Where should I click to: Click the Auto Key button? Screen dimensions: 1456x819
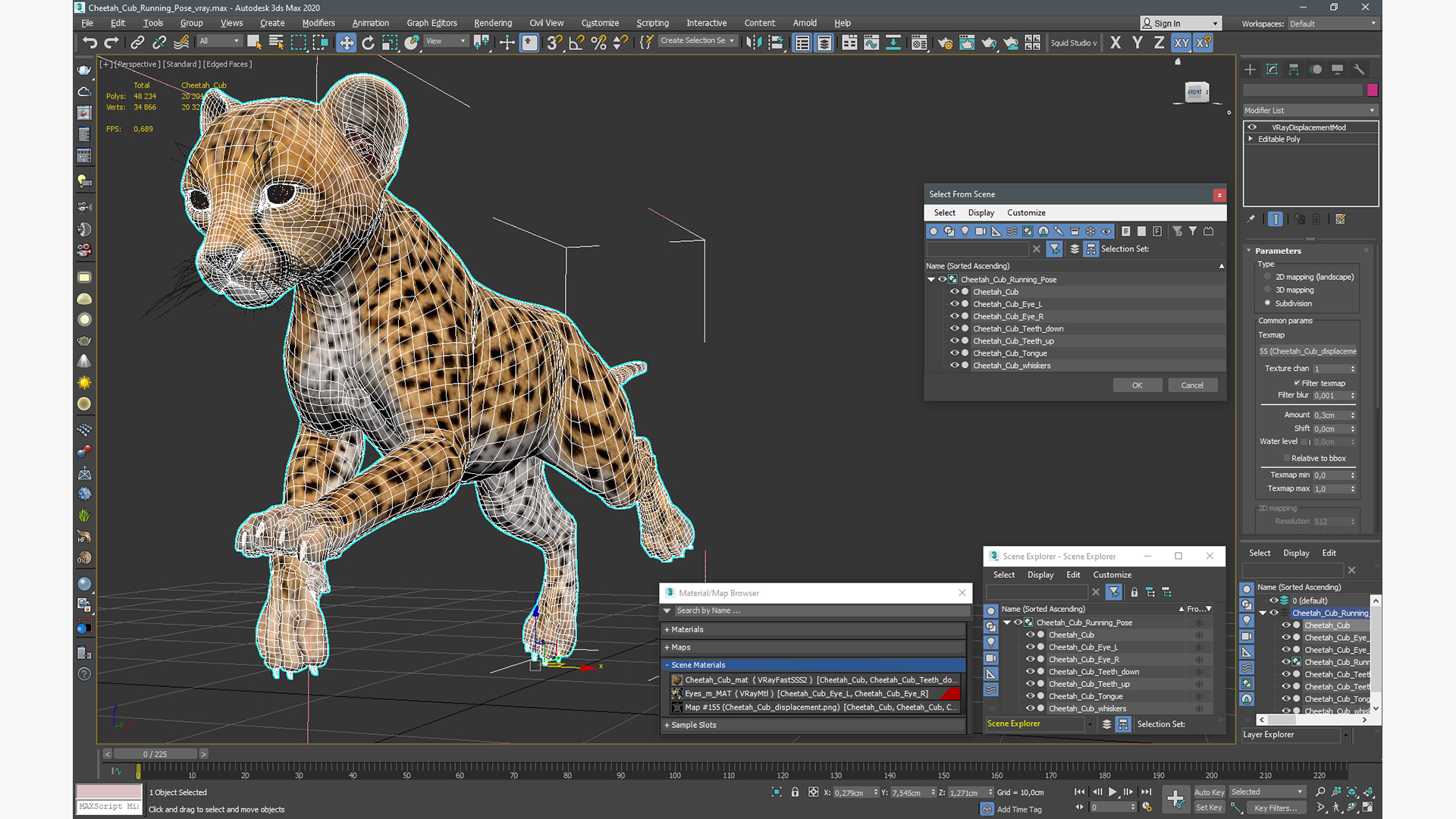pyautogui.click(x=1209, y=792)
